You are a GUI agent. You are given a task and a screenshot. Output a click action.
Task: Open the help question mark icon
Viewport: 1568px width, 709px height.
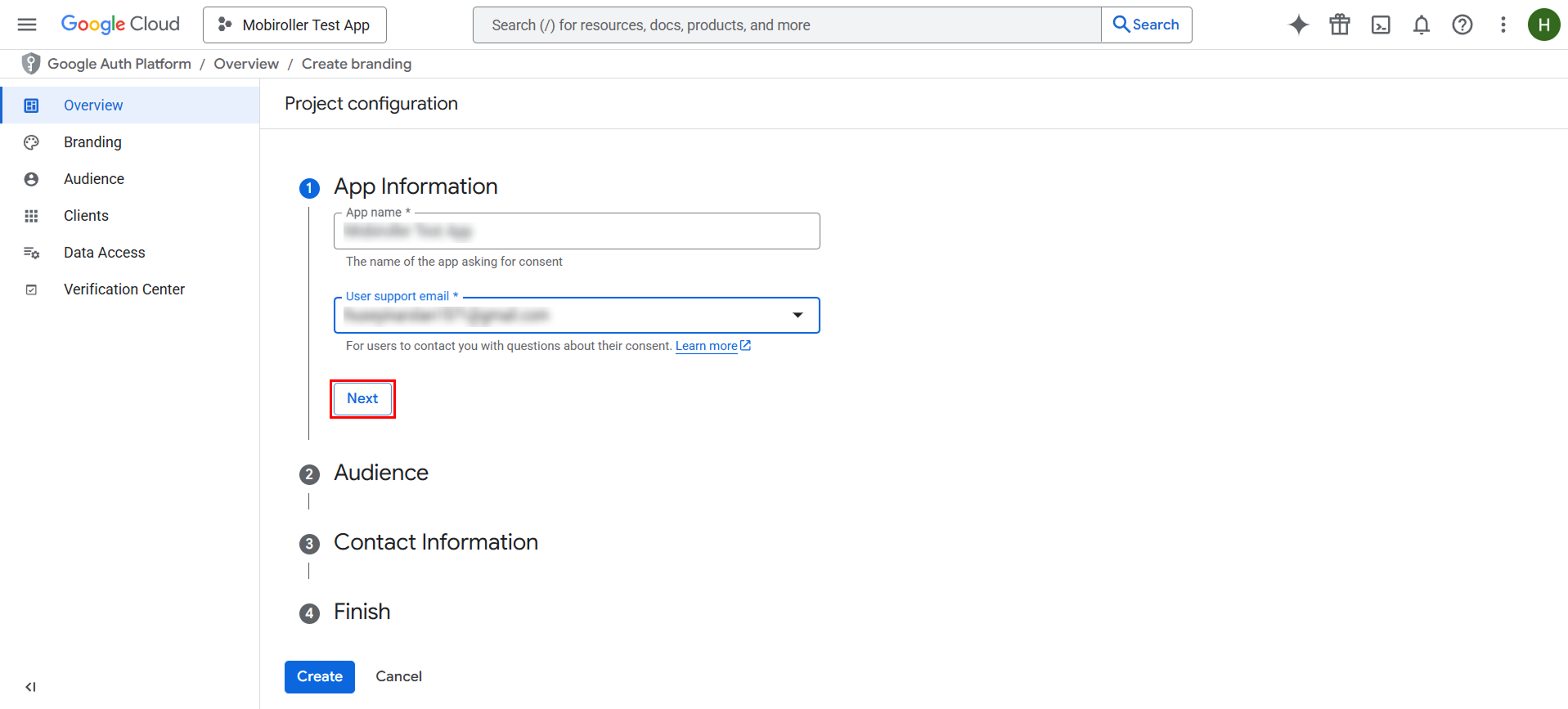pyautogui.click(x=1462, y=25)
